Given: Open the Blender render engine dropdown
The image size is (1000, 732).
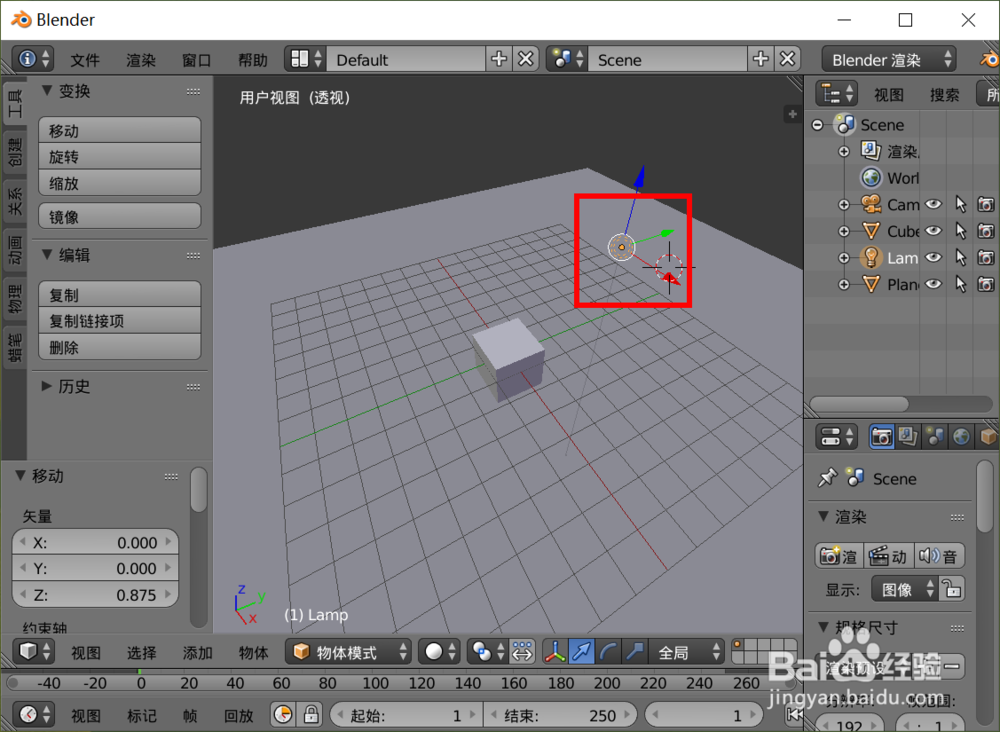Looking at the screenshot, I should [x=889, y=59].
